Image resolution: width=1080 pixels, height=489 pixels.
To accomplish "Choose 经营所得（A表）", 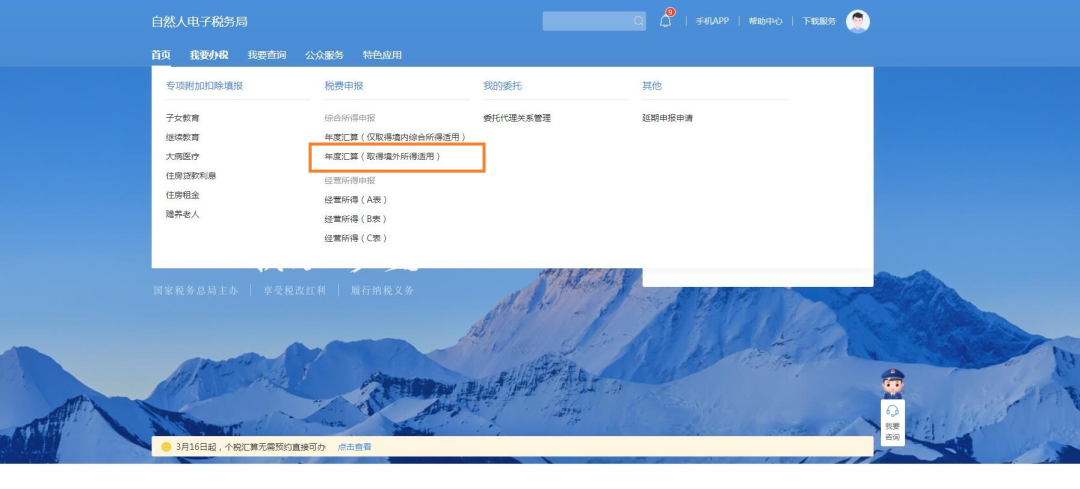I will pos(356,200).
